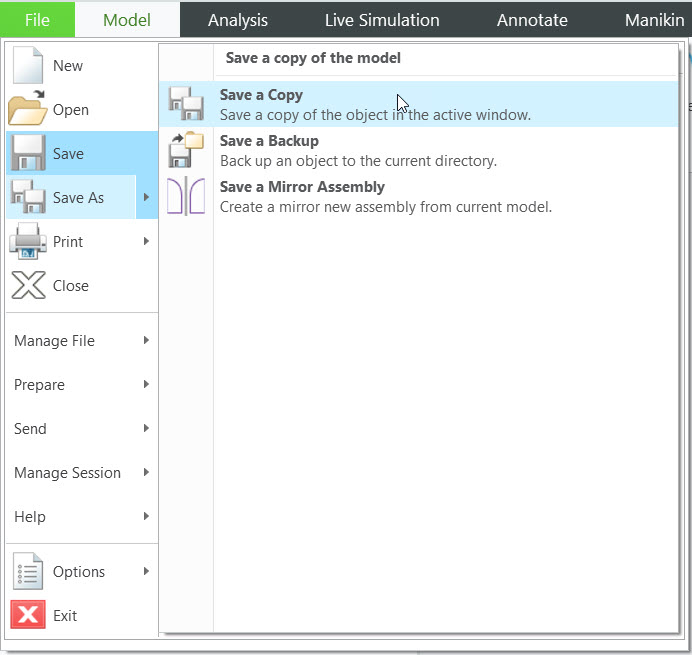Viewport: 692px width, 655px height.
Task: Open the Manikin tab
Action: 654,20
